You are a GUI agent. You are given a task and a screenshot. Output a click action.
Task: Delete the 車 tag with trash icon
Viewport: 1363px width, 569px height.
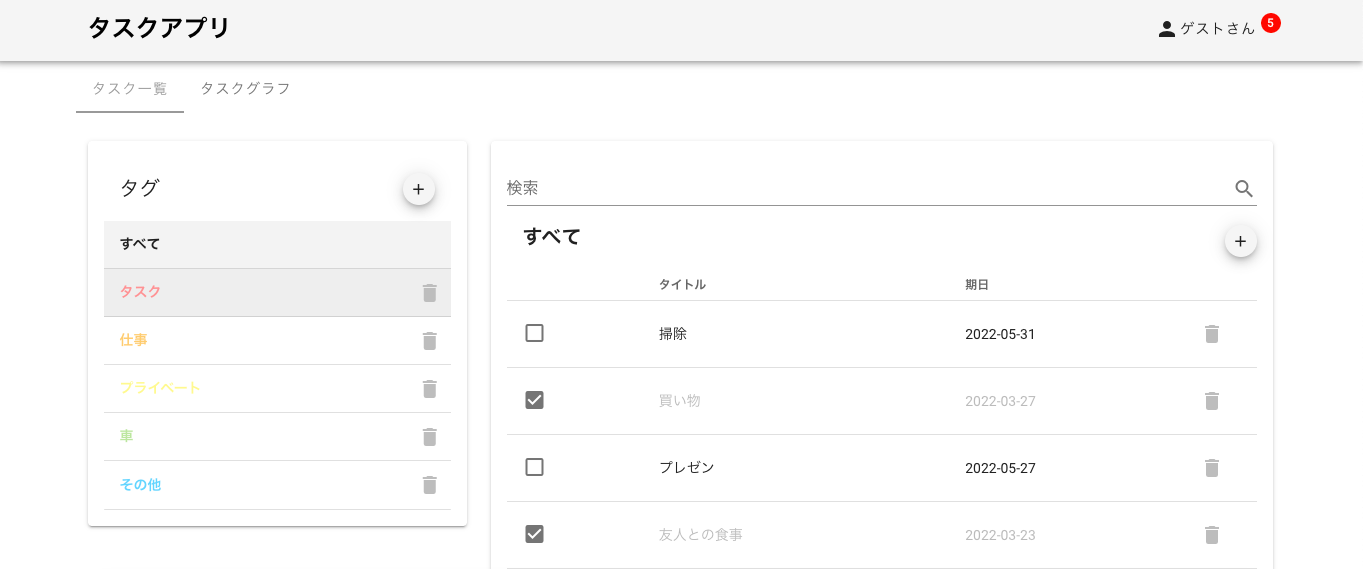click(430, 437)
